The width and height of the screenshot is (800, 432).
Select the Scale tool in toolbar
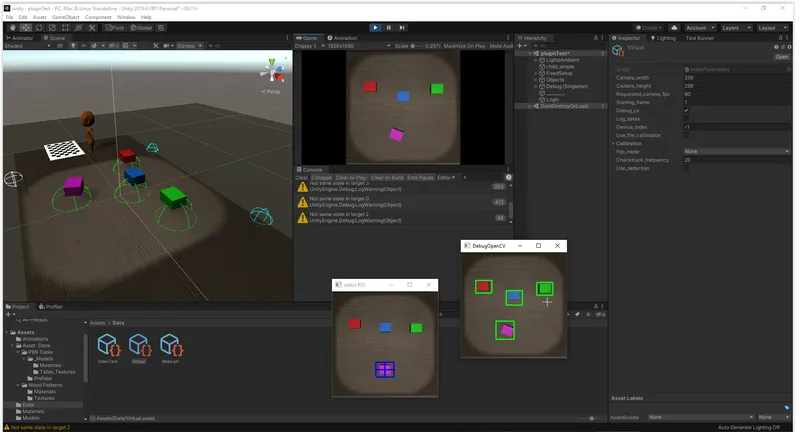[52, 28]
